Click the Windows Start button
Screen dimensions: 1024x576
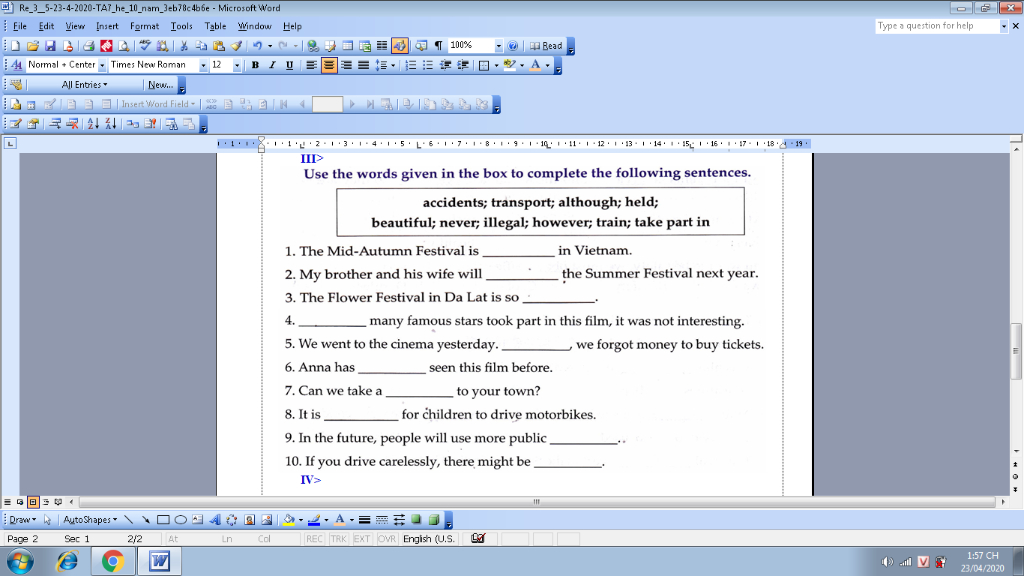tap(20, 561)
